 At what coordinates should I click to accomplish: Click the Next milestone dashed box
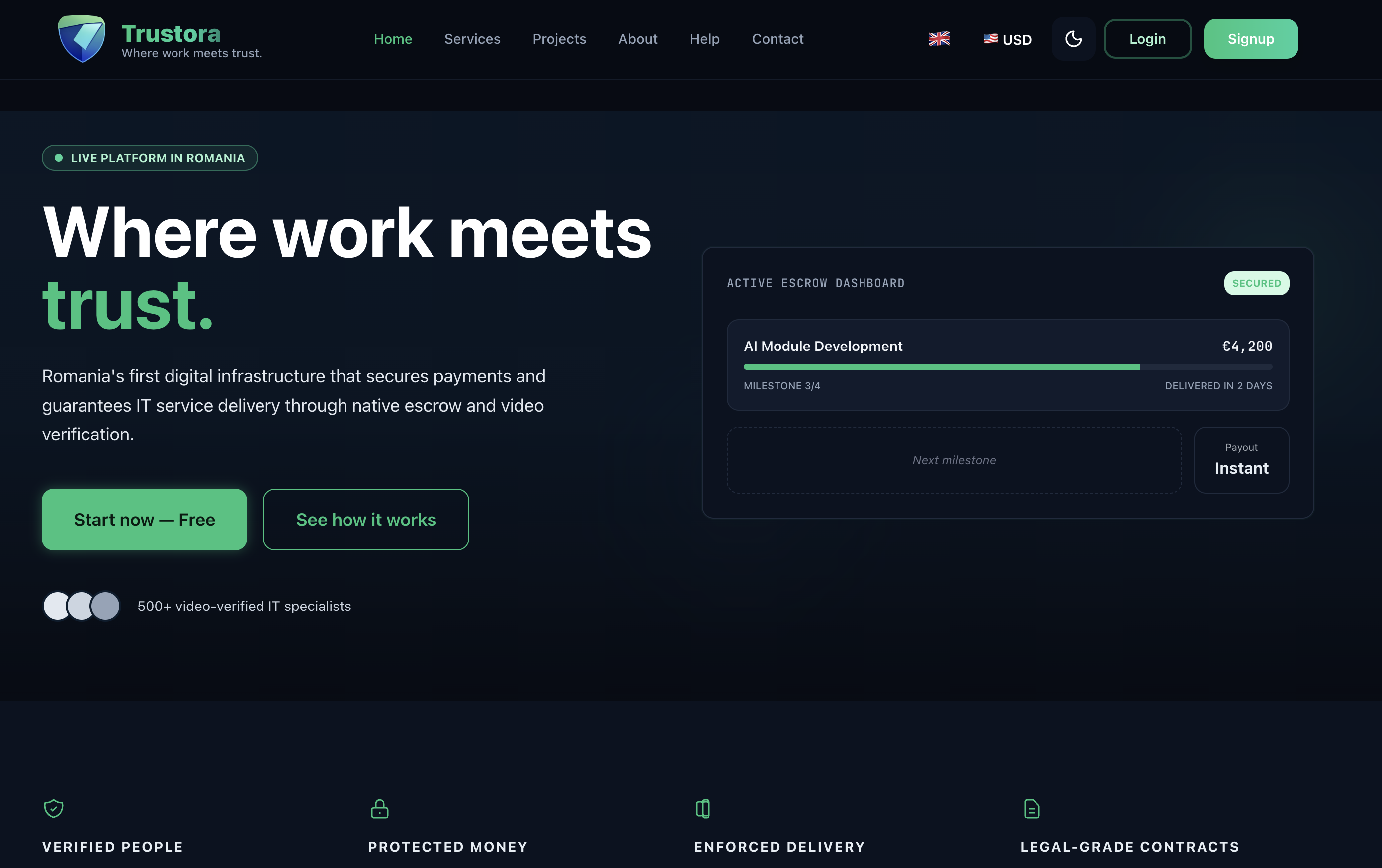tap(954, 460)
